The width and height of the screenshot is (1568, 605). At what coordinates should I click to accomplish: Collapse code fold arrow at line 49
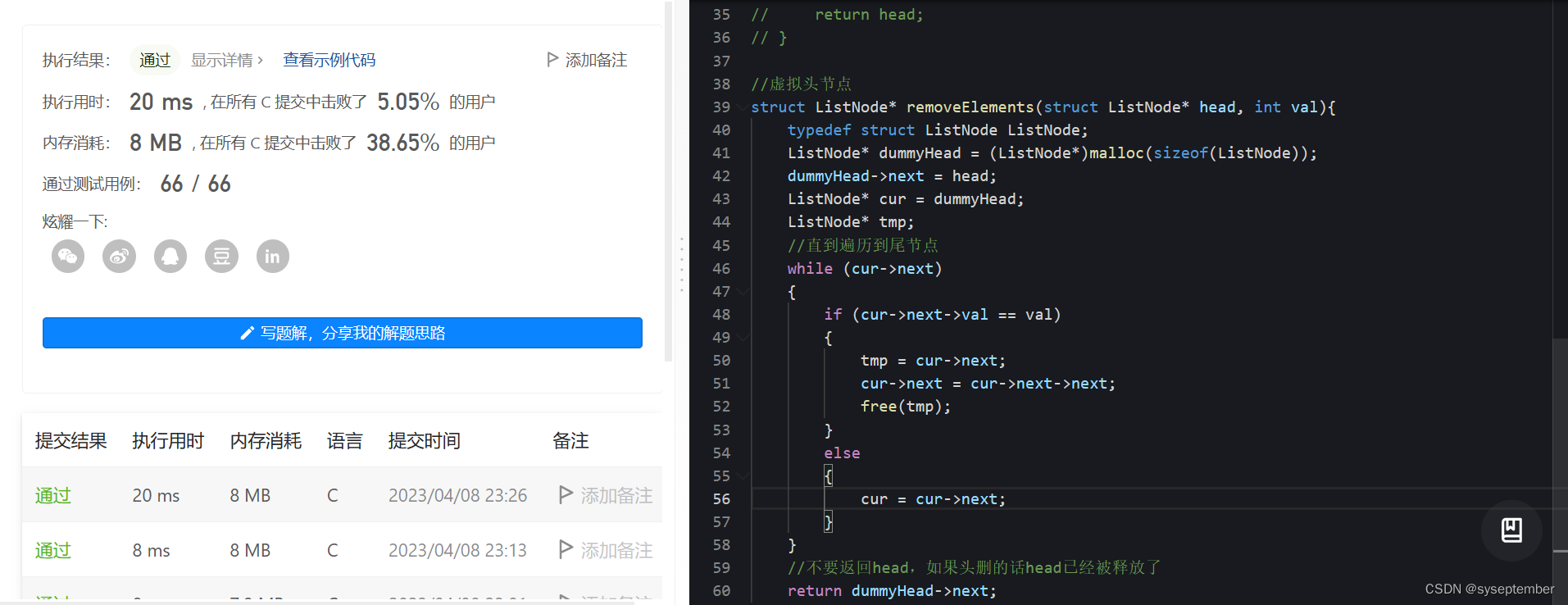[x=743, y=338]
